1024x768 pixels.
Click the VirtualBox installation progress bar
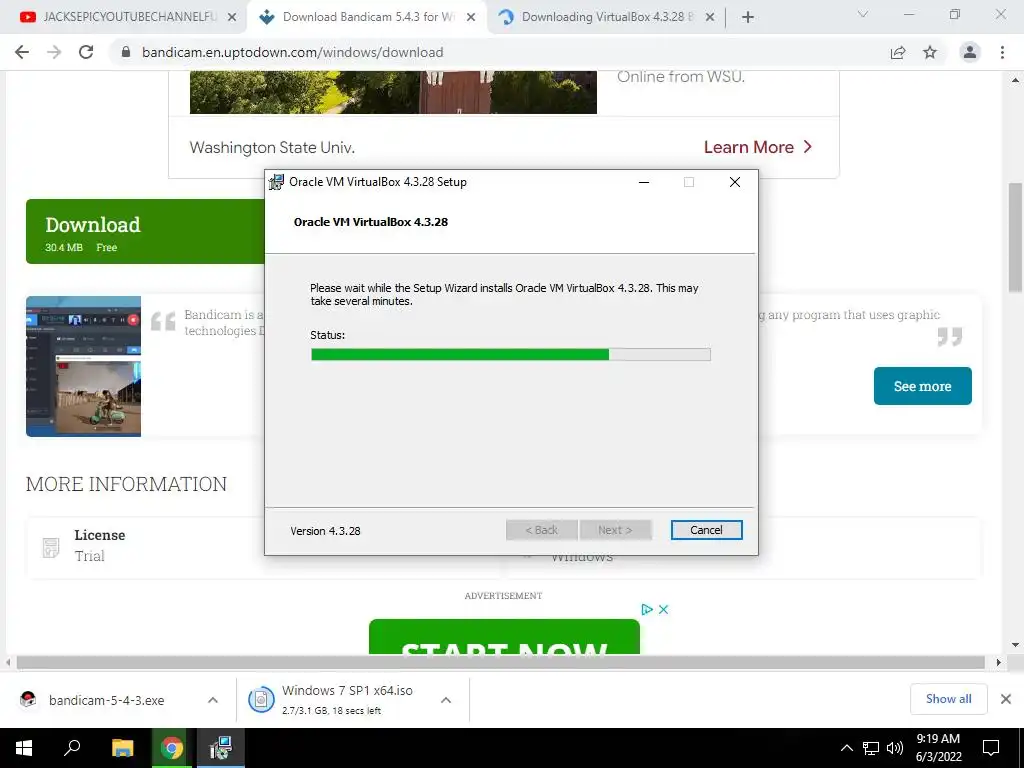click(x=511, y=355)
